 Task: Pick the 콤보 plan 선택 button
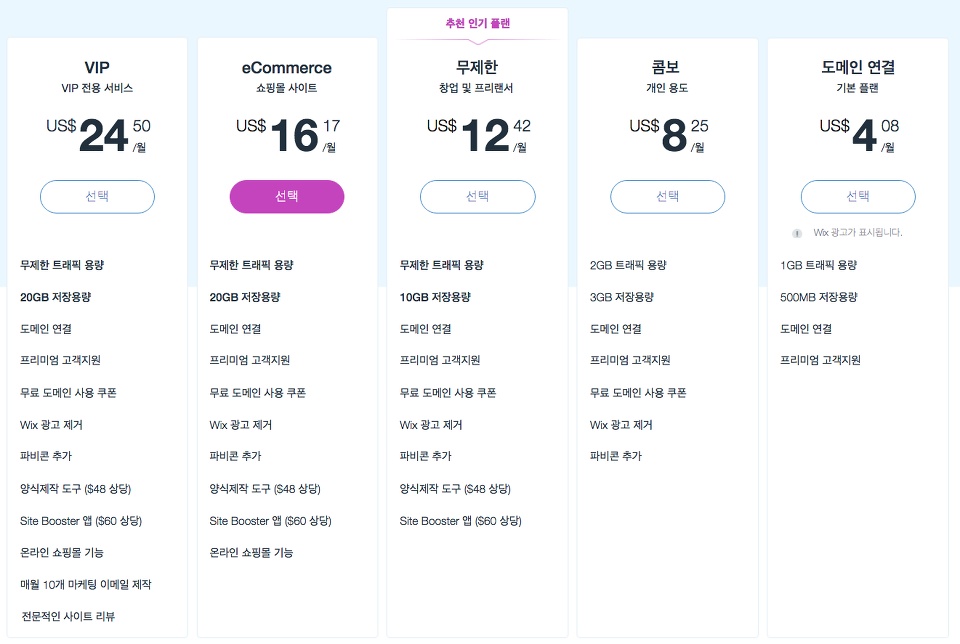[x=667, y=197]
